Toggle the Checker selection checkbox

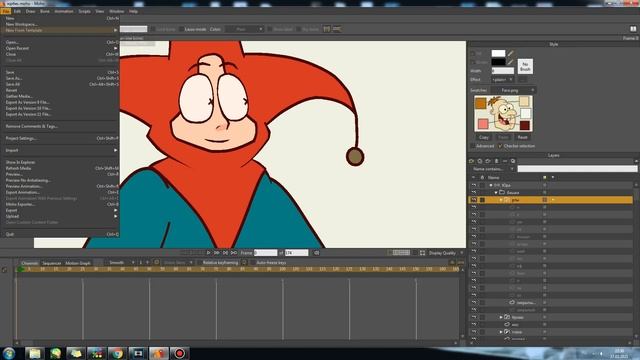[x=500, y=146]
